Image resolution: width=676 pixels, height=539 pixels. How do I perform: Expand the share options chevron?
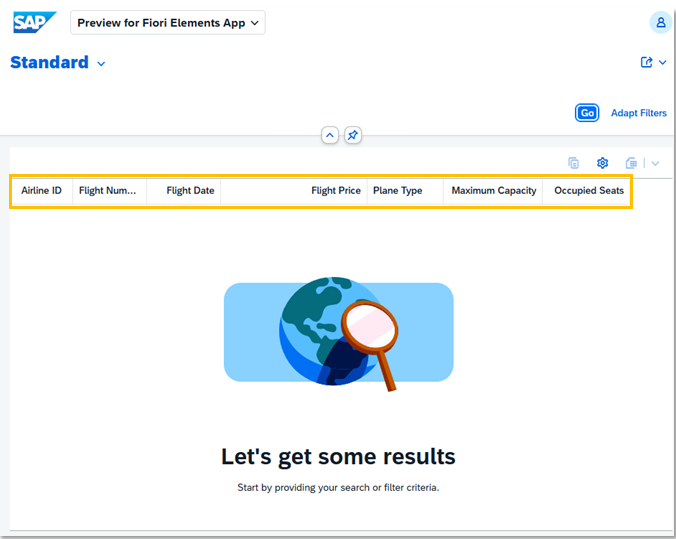coord(663,63)
